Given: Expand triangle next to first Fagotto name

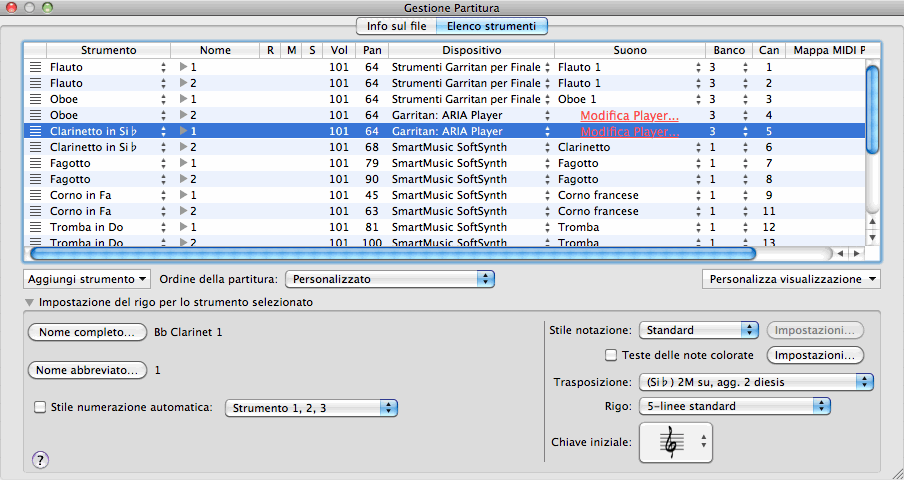Looking at the screenshot, I should (x=183, y=163).
